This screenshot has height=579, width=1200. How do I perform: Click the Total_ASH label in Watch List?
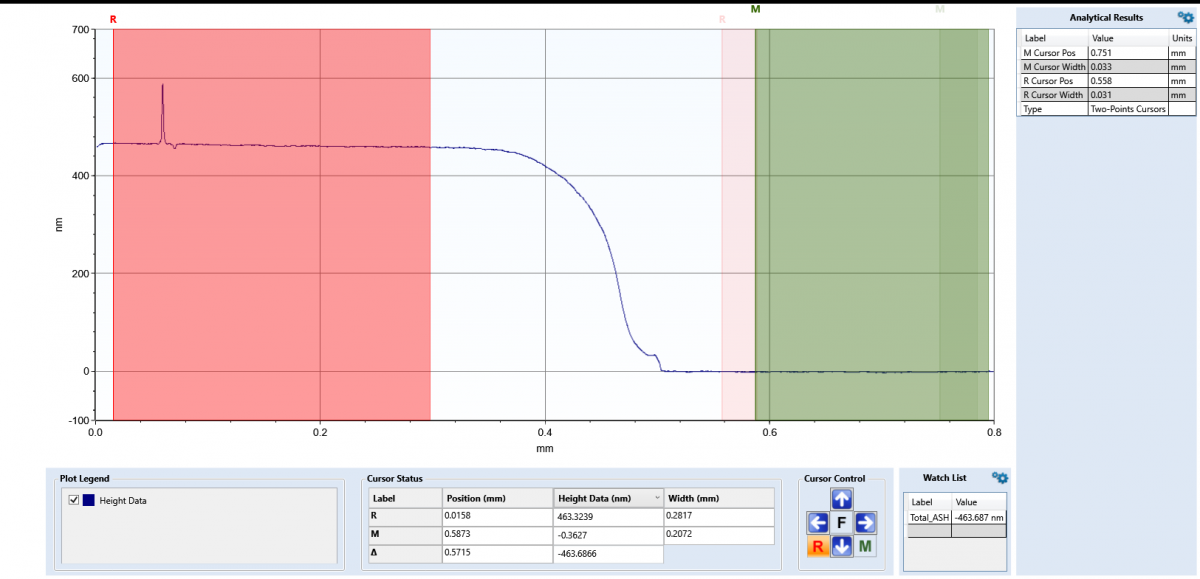[x=928, y=517]
